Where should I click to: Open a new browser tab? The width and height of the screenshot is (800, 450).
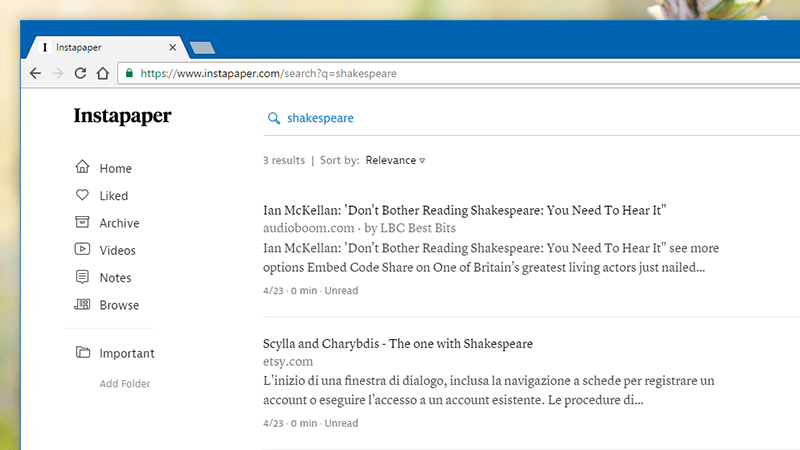click(x=203, y=48)
